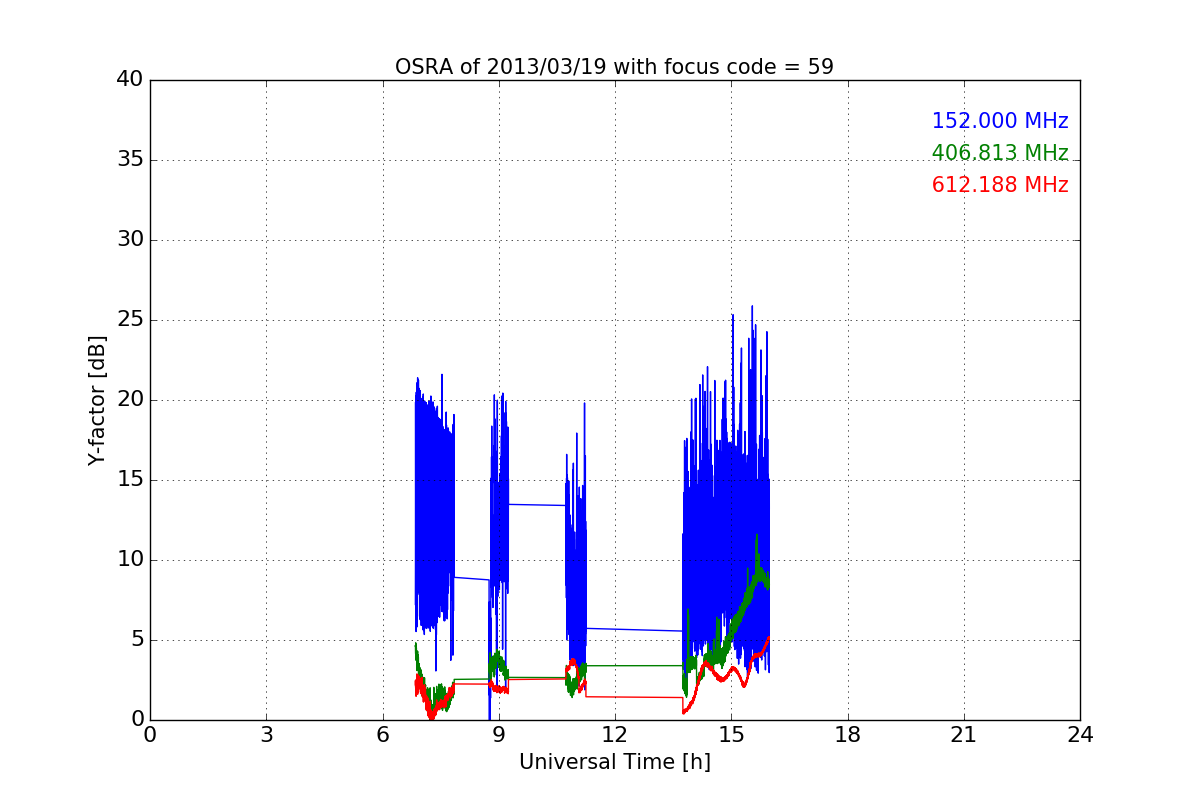Screen dimensions: 1200x800
Task: Click the y-axis tick label 25
Action: click(130, 320)
